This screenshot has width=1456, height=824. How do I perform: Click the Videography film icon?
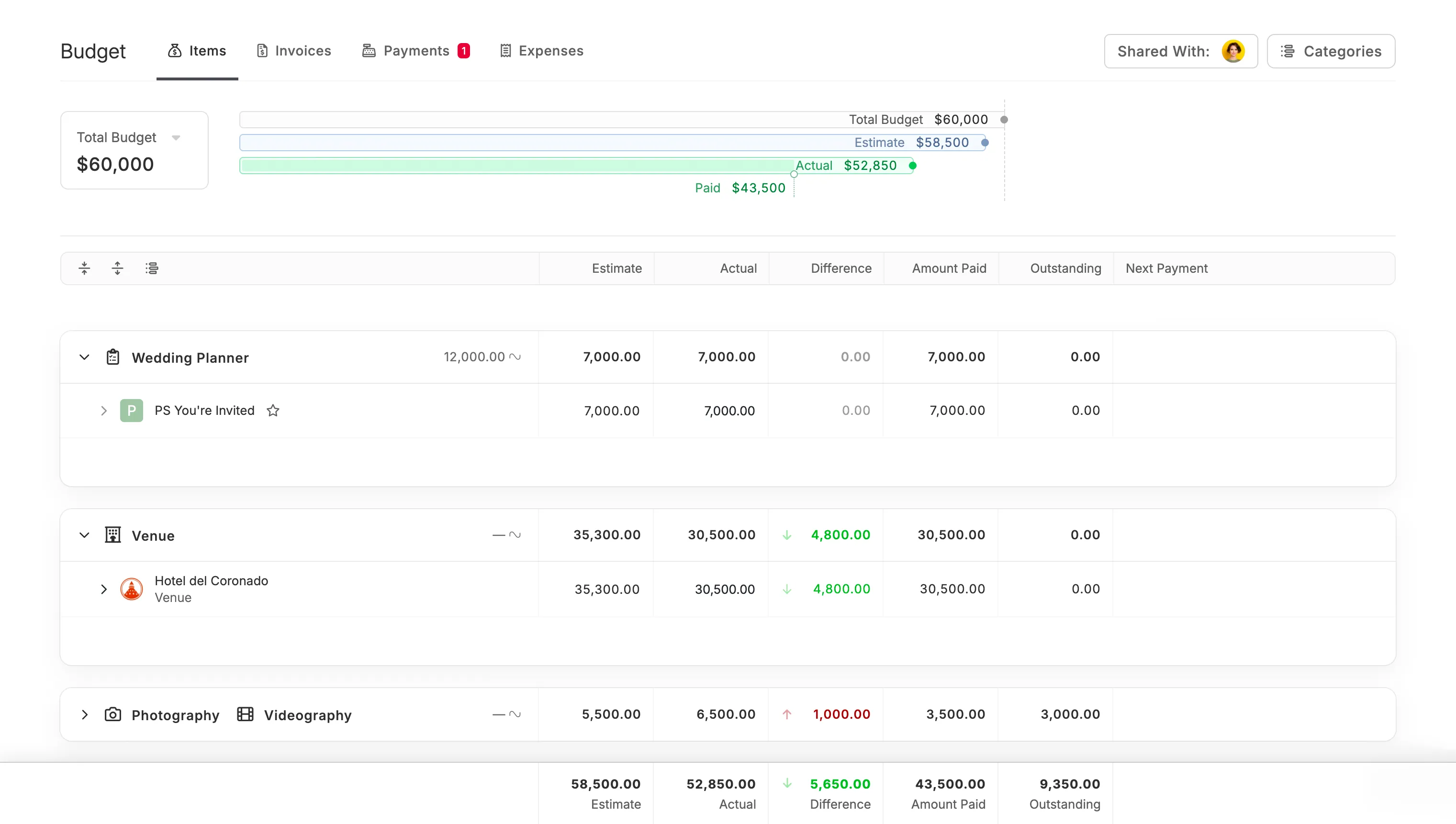(245, 715)
